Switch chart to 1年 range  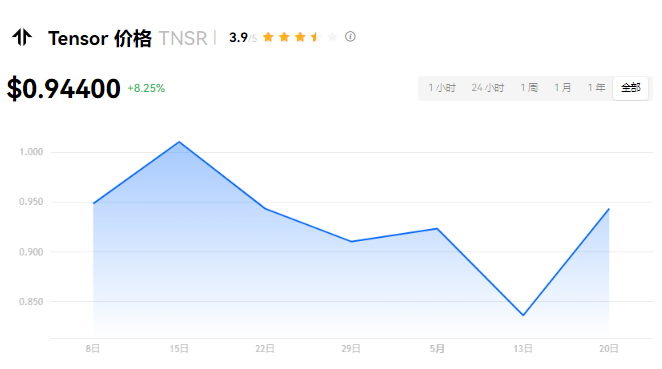(x=597, y=88)
